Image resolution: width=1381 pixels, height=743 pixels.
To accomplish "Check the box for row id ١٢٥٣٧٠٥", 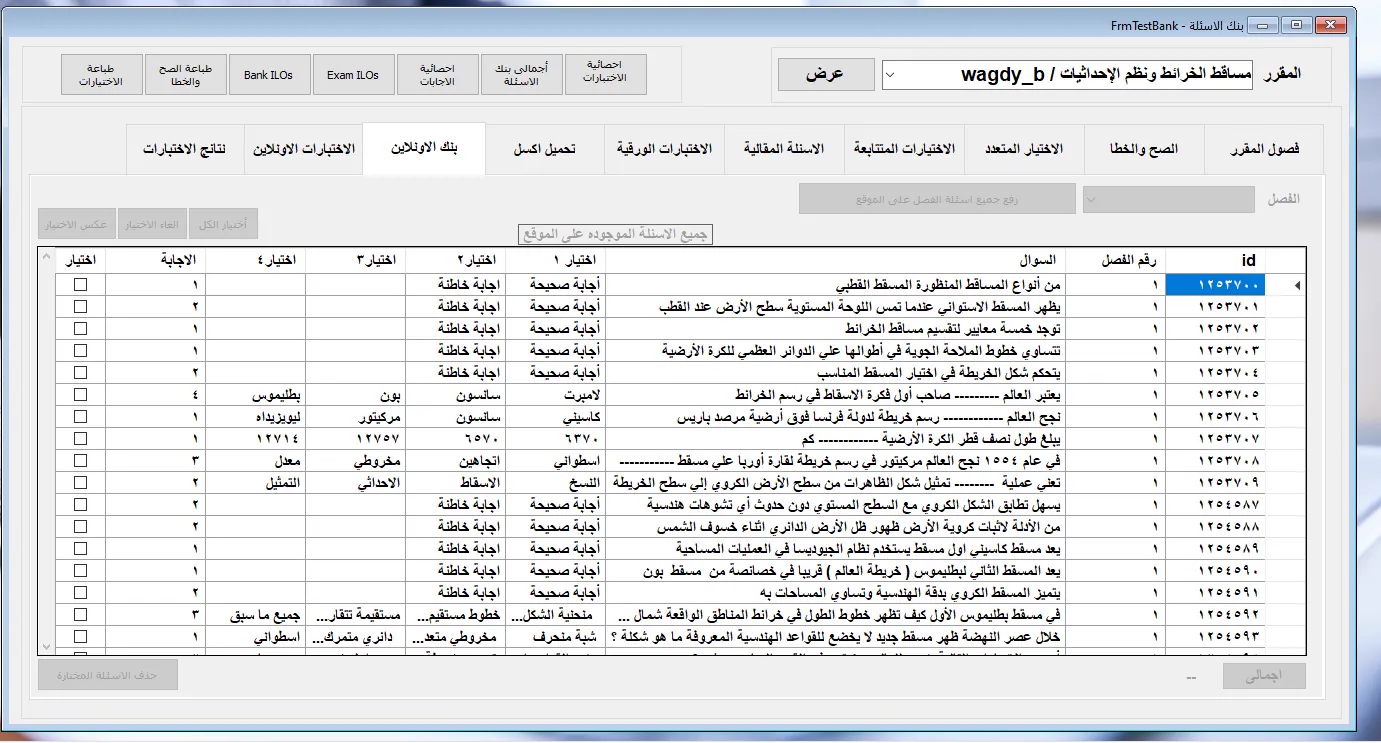I will point(81,394).
